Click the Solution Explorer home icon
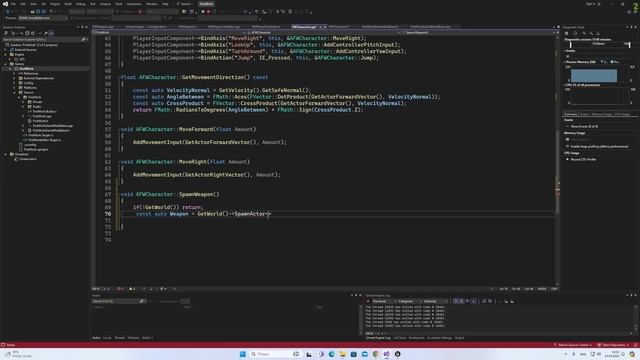The image size is (640, 360). click(7, 33)
